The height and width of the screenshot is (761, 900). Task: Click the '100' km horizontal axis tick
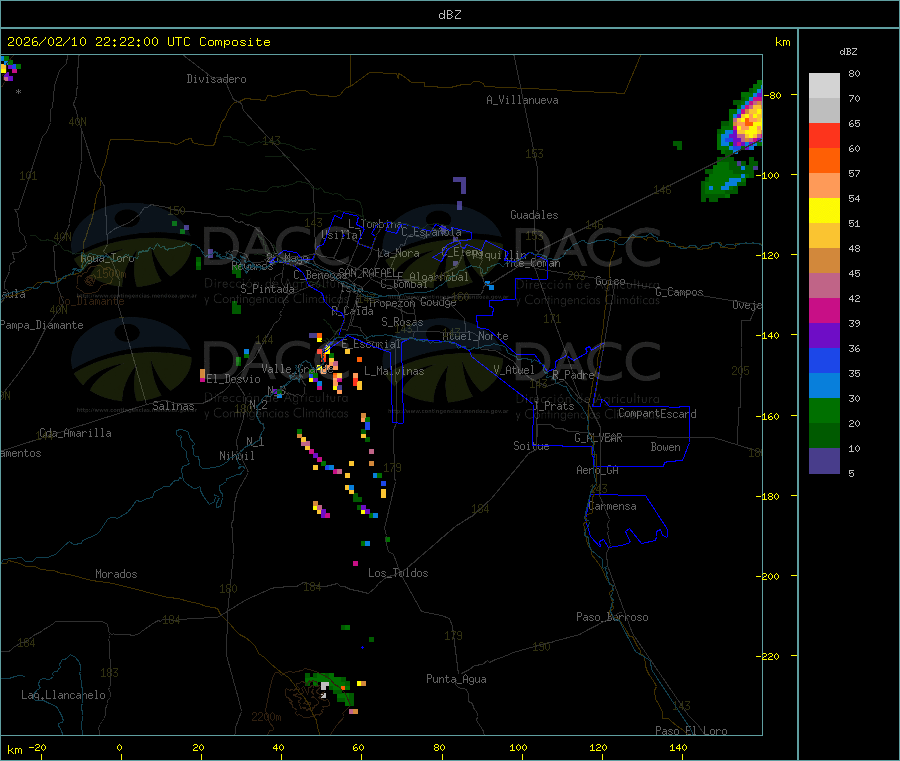[x=518, y=747]
